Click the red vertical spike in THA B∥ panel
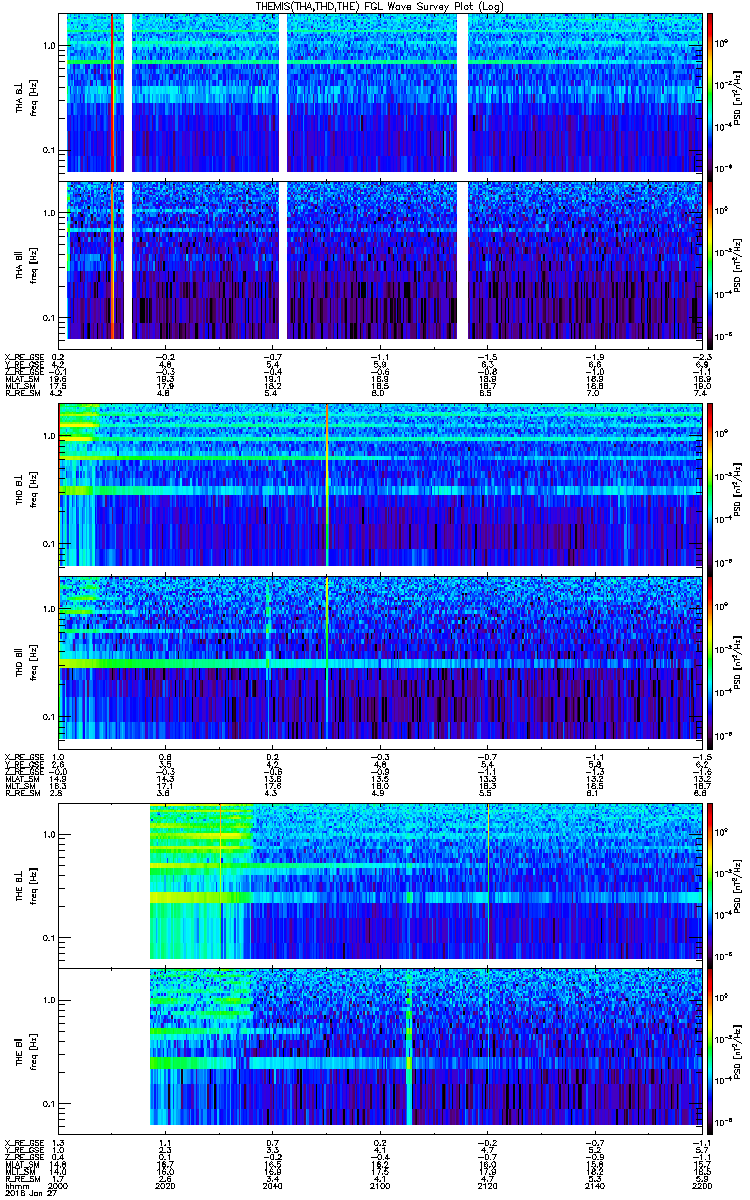Viewport: 750px width, 1200px height. click(x=113, y=260)
